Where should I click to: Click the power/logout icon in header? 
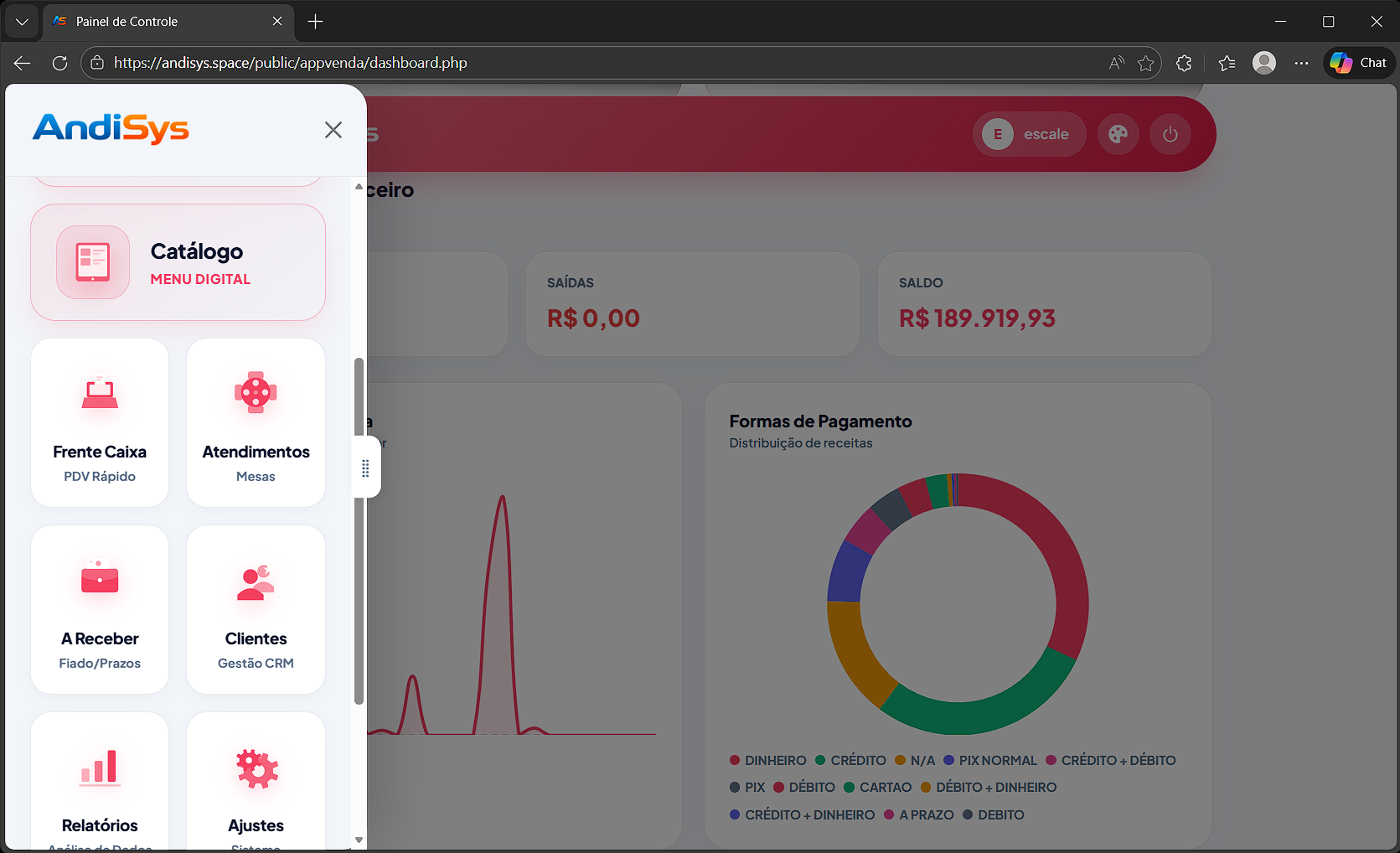point(1170,134)
